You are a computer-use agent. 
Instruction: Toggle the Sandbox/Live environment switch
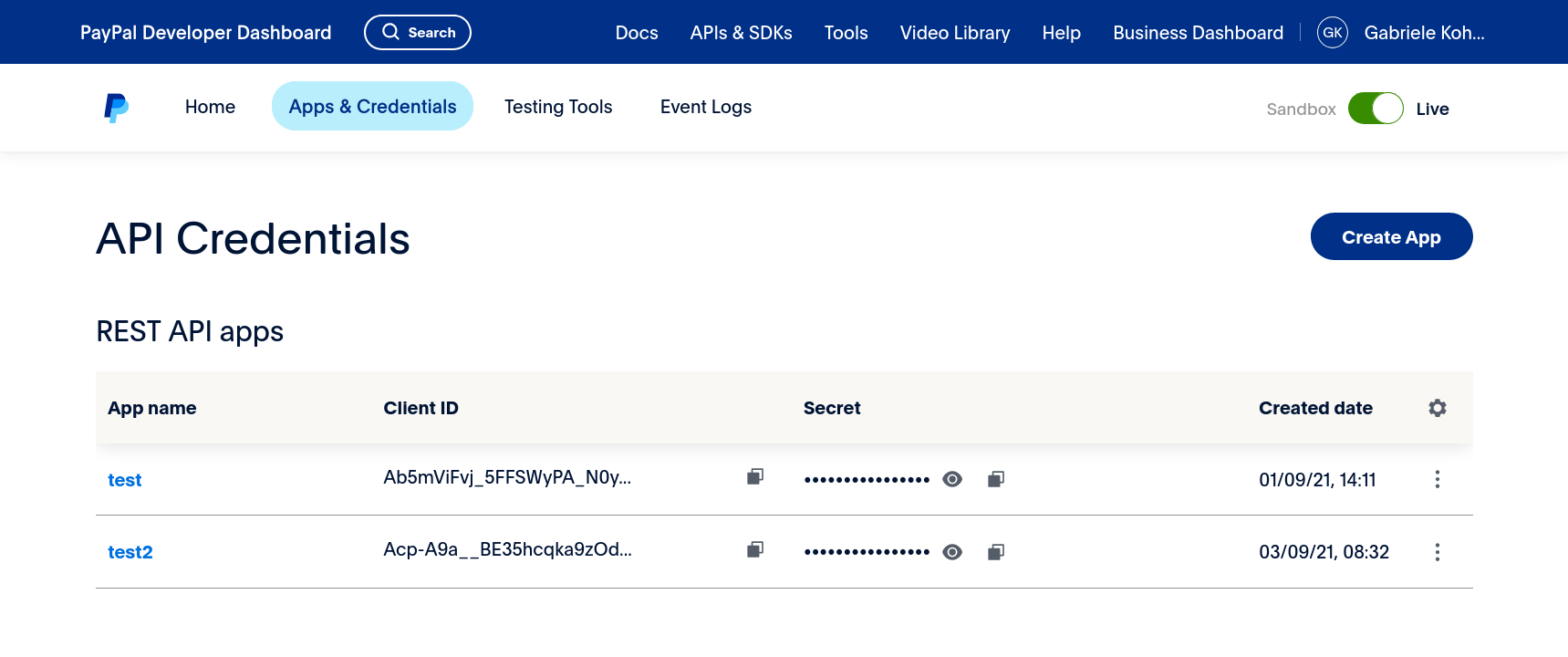click(1376, 109)
